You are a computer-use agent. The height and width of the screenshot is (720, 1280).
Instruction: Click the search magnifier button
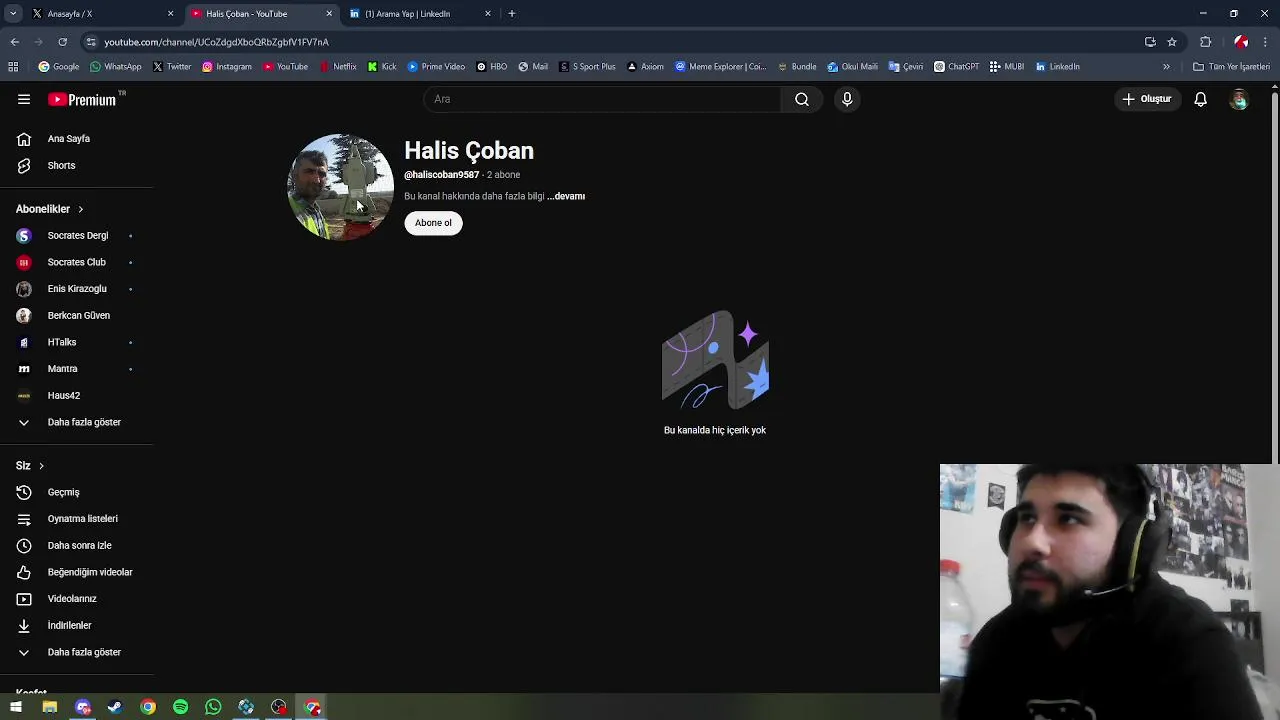click(x=801, y=99)
